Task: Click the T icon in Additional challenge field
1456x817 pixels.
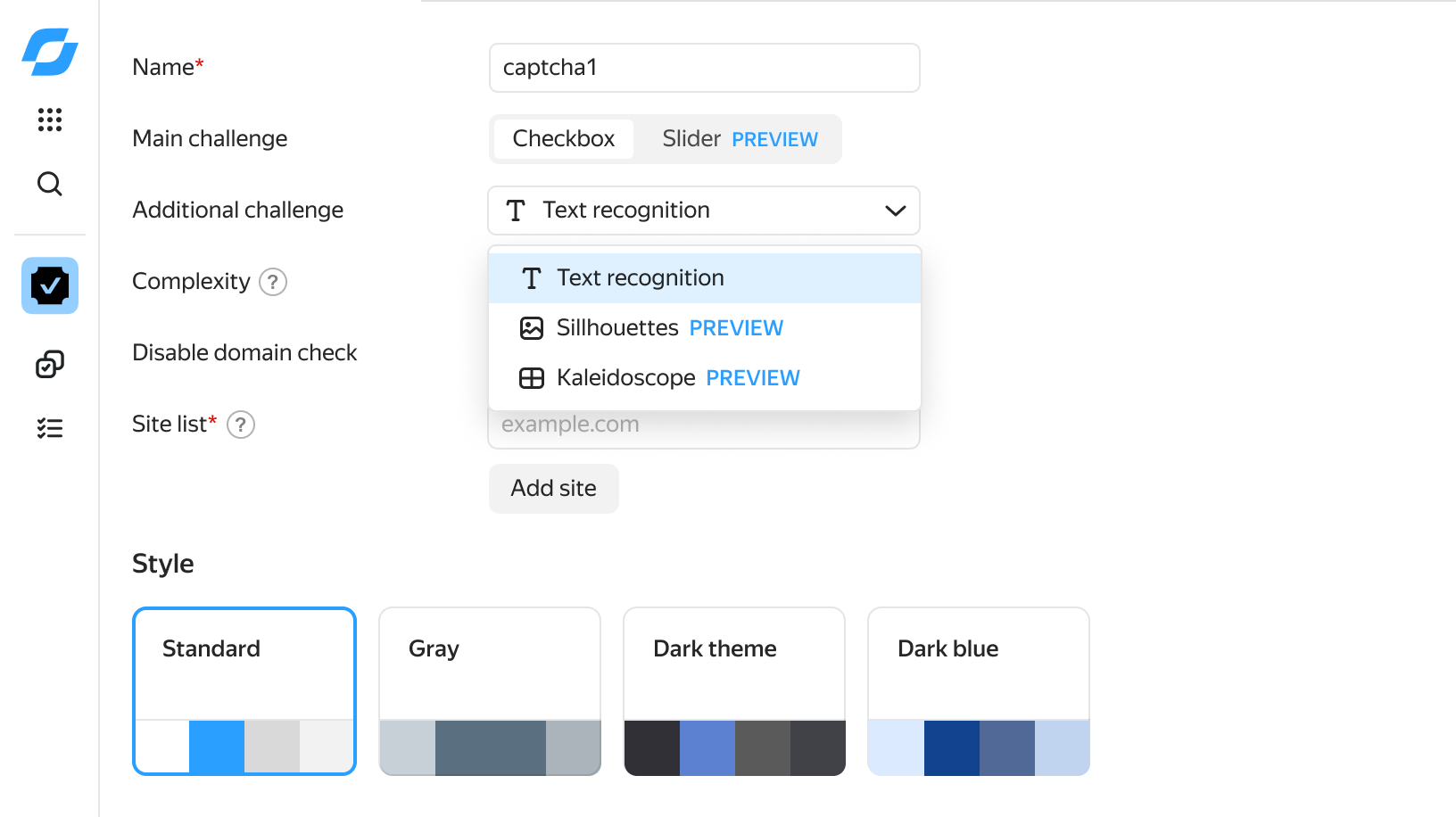Action: 516,210
